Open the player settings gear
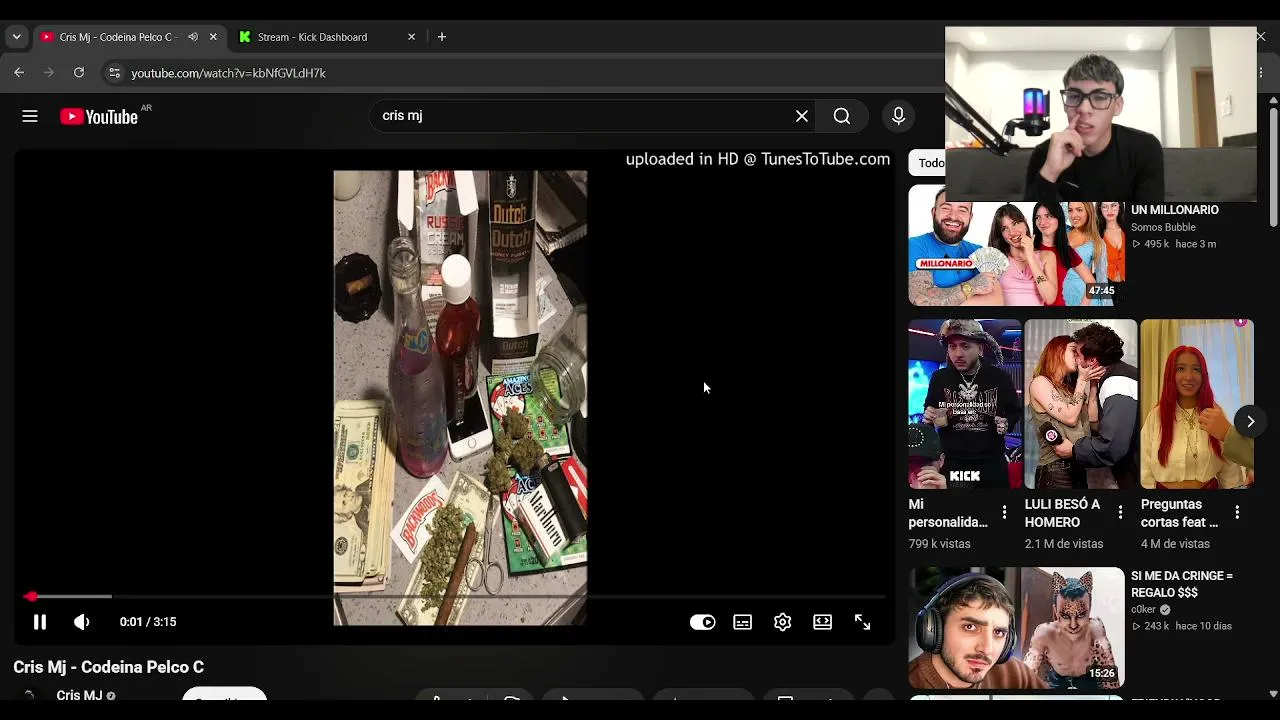This screenshot has width=1280, height=720. (783, 622)
